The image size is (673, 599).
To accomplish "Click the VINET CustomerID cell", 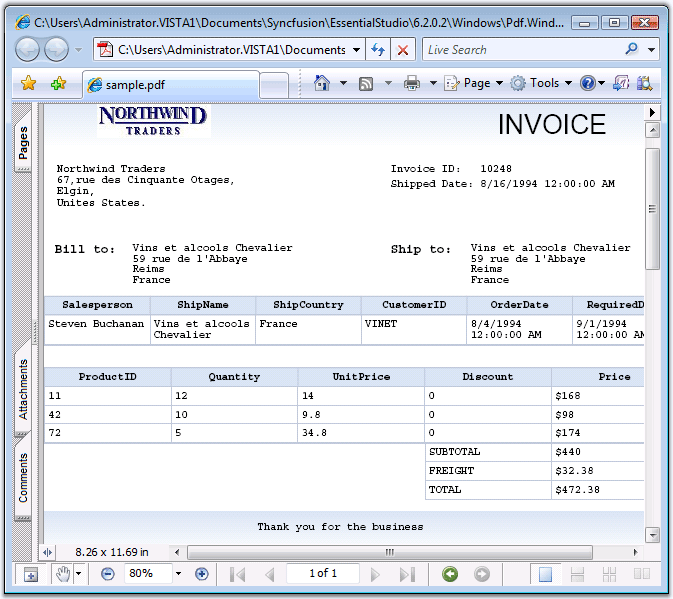I will point(414,330).
